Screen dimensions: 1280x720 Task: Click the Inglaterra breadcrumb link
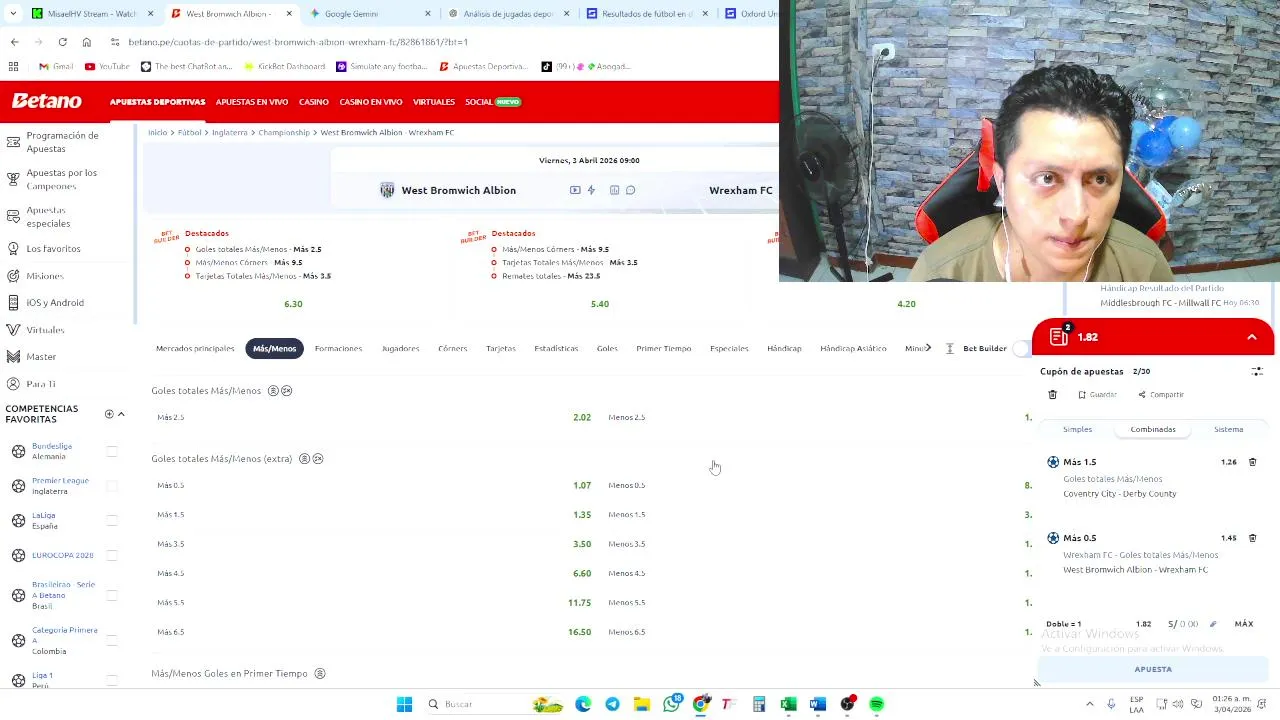click(x=229, y=132)
